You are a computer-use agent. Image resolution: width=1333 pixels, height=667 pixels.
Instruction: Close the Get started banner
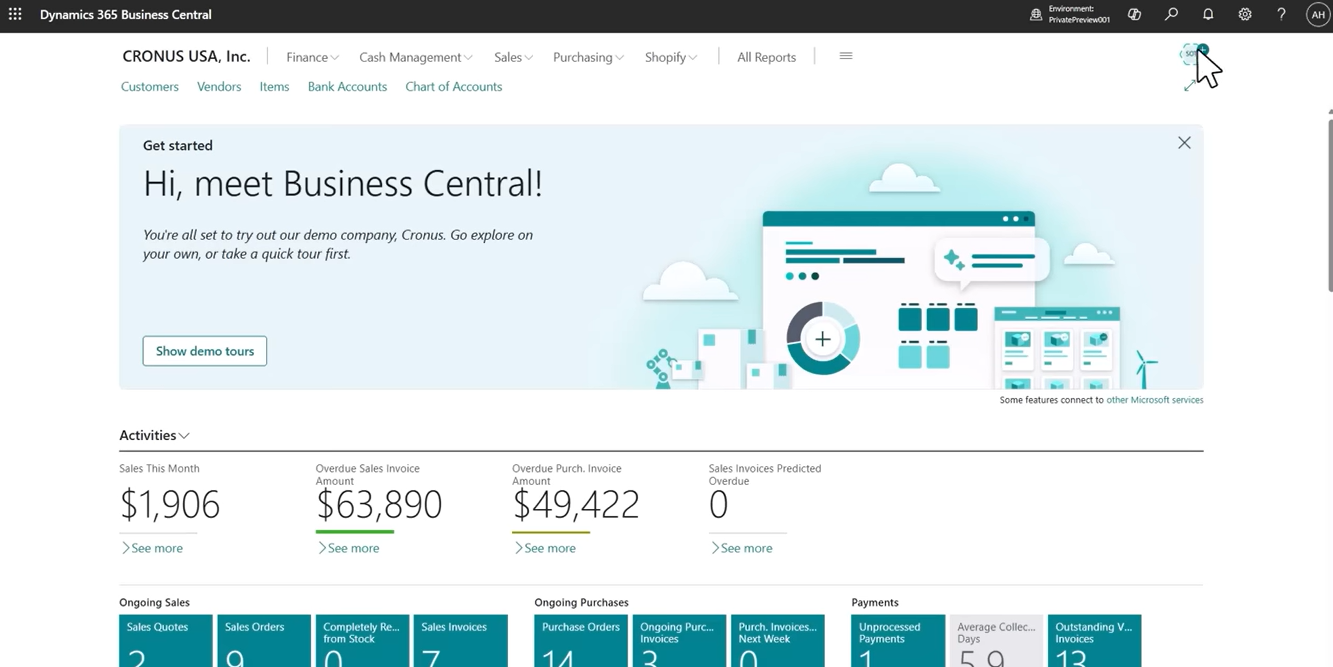[1184, 143]
